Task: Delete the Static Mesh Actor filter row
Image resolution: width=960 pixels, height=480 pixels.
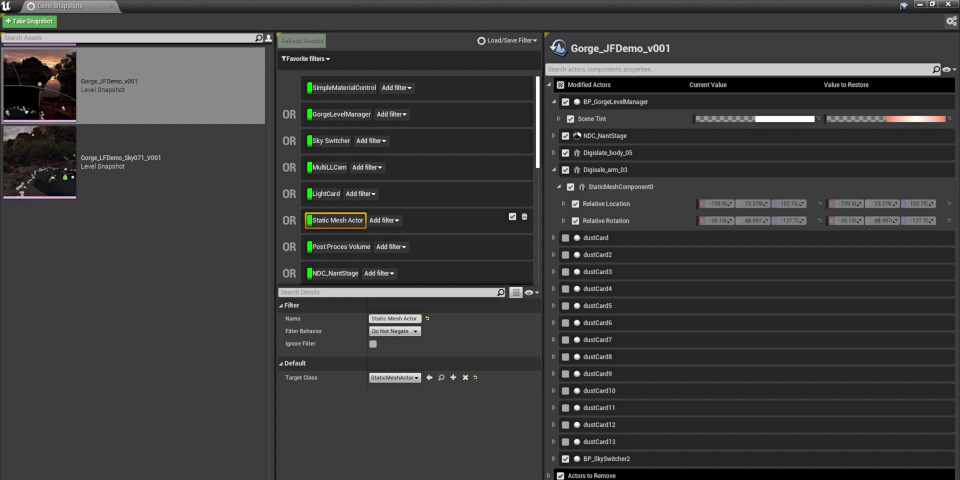Action: [524, 216]
